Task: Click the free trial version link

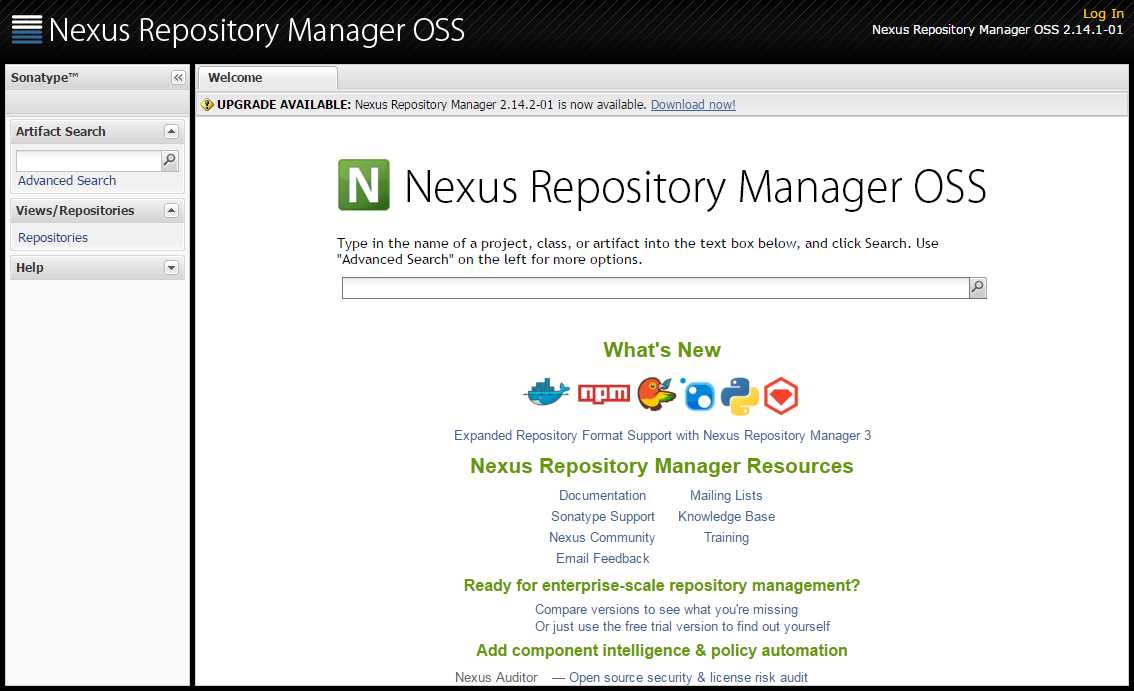Action: point(682,627)
